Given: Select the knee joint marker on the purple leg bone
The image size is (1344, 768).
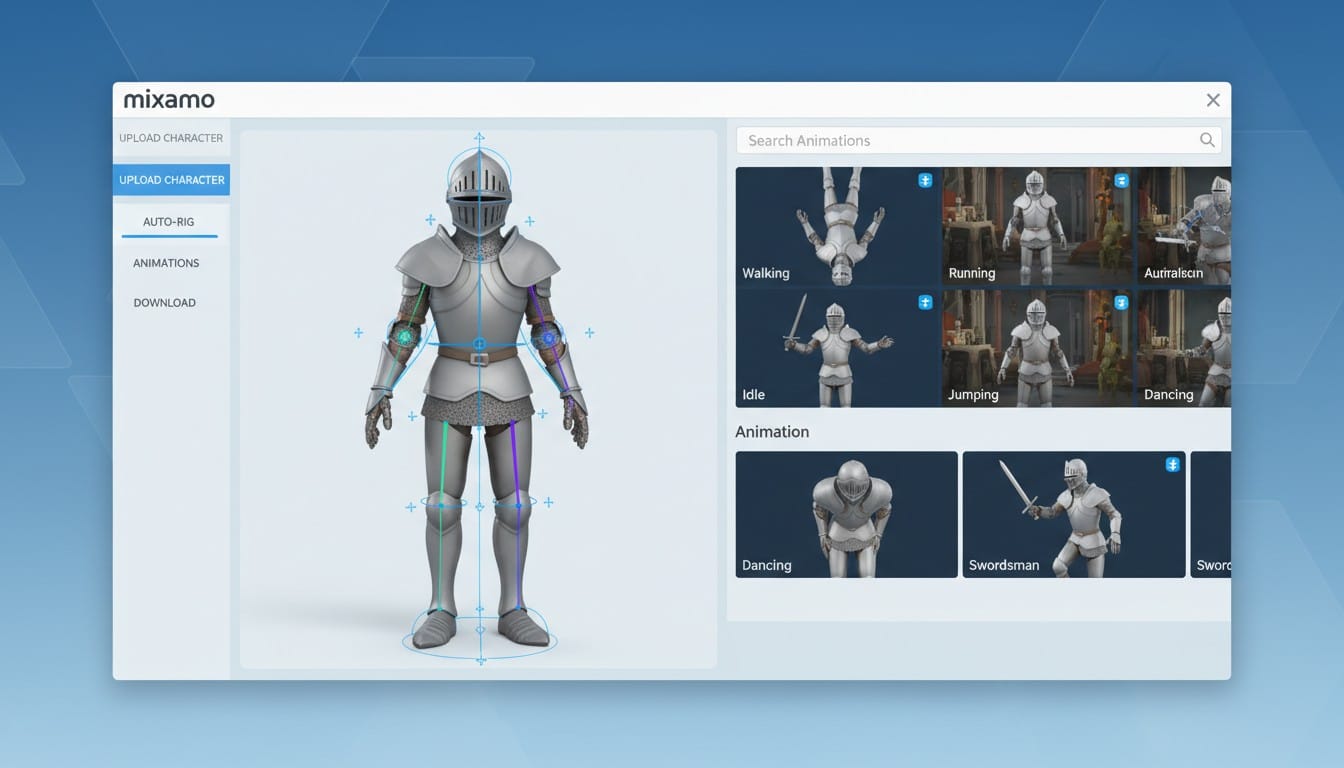Looking at the screenshot, I should point(518,506).
